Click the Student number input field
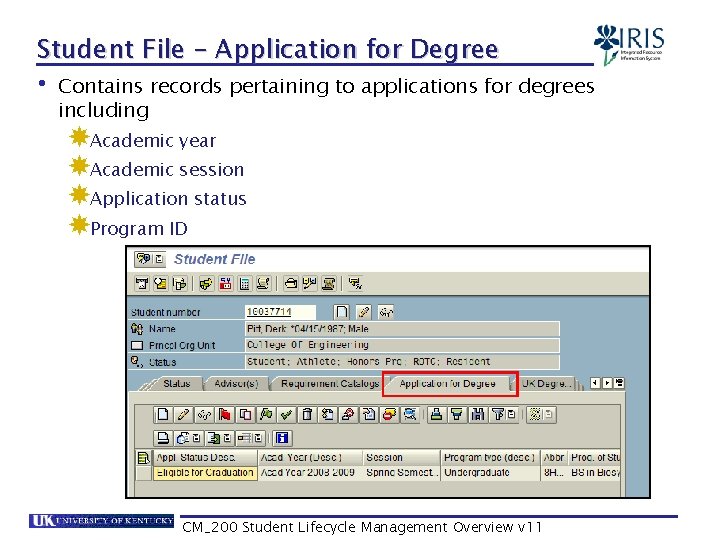This screenshot has height=540, width=720. [x=280, y=312]
